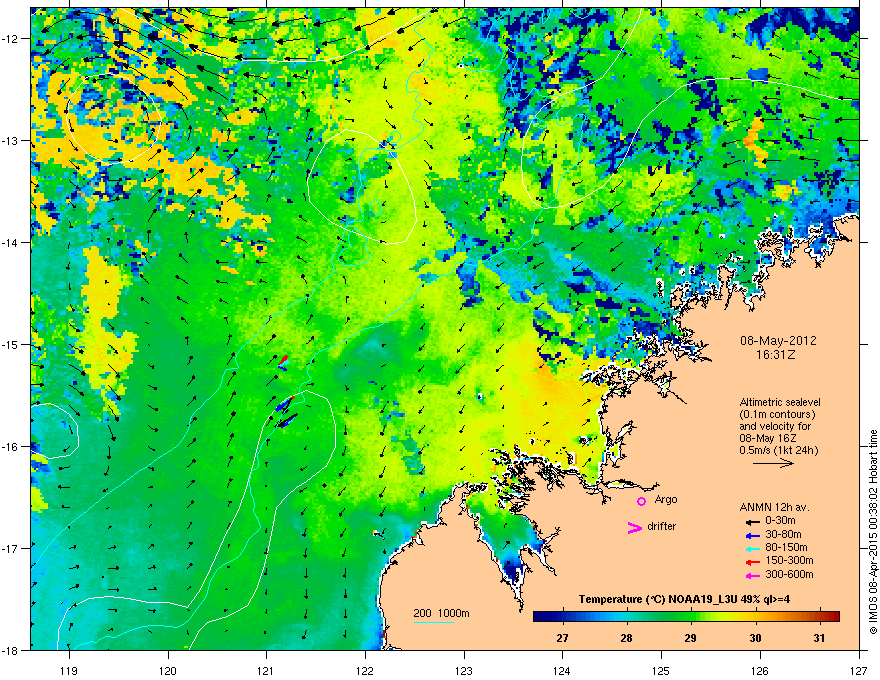The height and width of the screenshot is (680, 880).
Task: Click the '300-600m' depth label
Action: (x=789, y=574)
